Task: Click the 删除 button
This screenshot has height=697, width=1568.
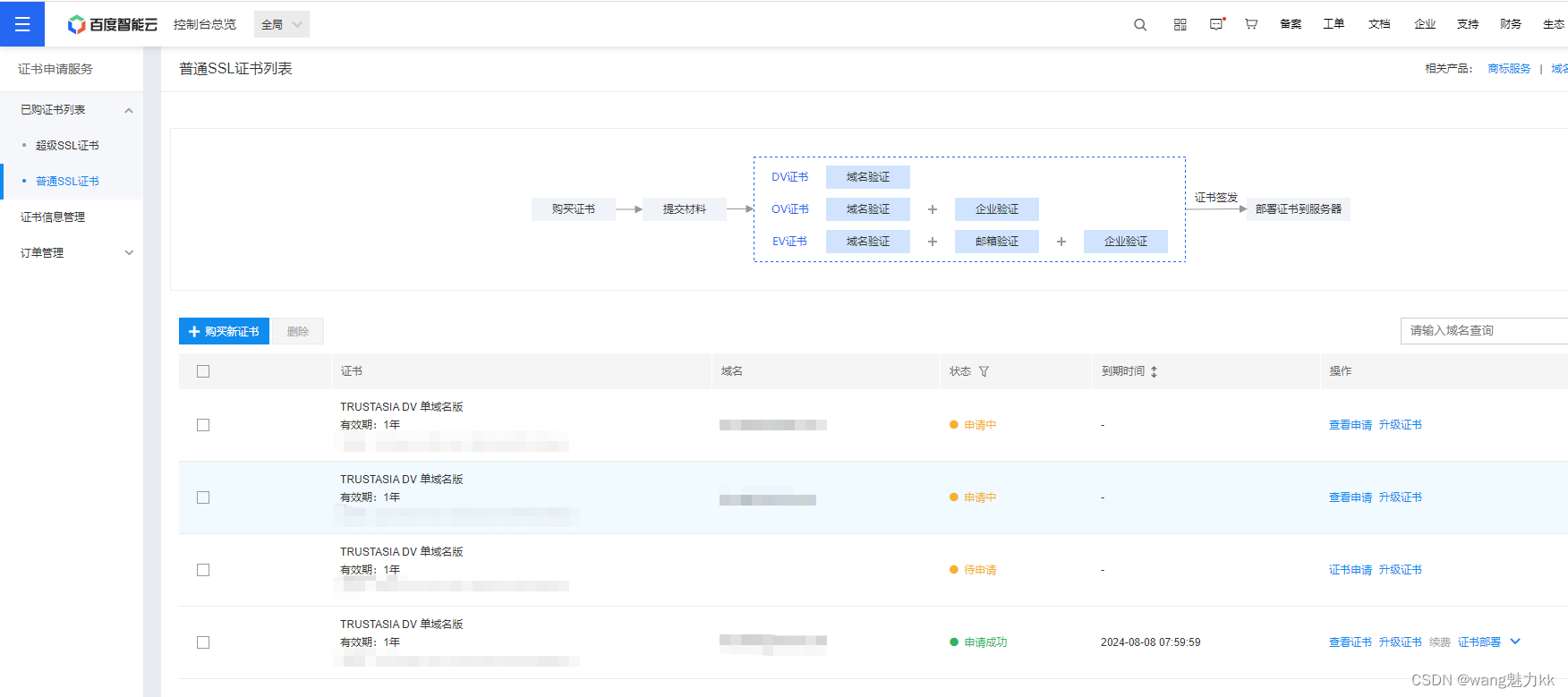Action: 298,331
